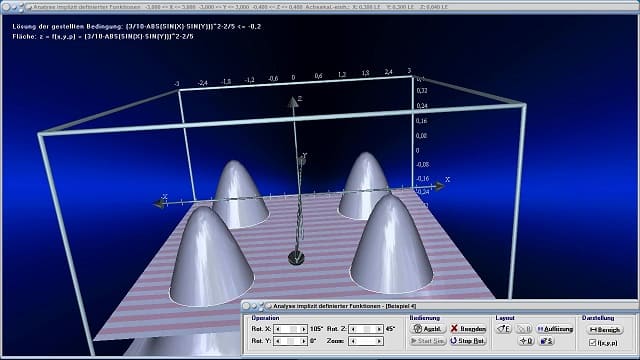Click the Rot. X scrollbar thumb
Image resolution: width=640 pixels, height=360 pixels.
(x=293, y=329)
